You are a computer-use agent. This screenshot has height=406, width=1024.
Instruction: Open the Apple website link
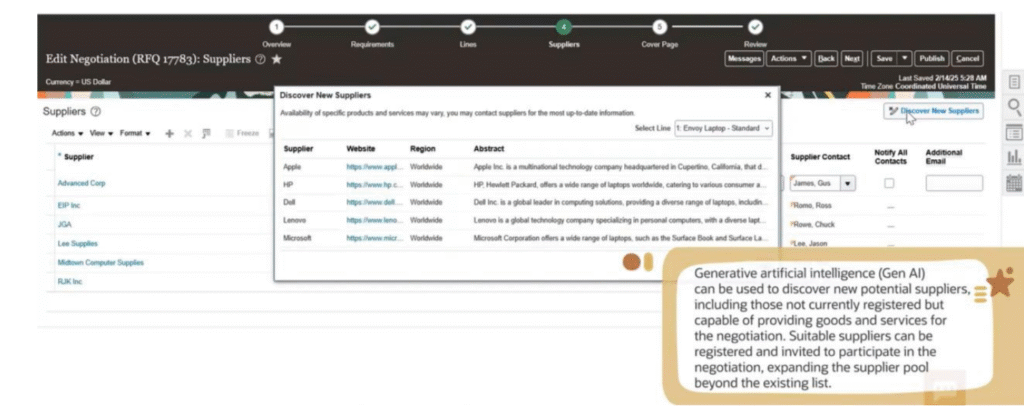point(375,167)
